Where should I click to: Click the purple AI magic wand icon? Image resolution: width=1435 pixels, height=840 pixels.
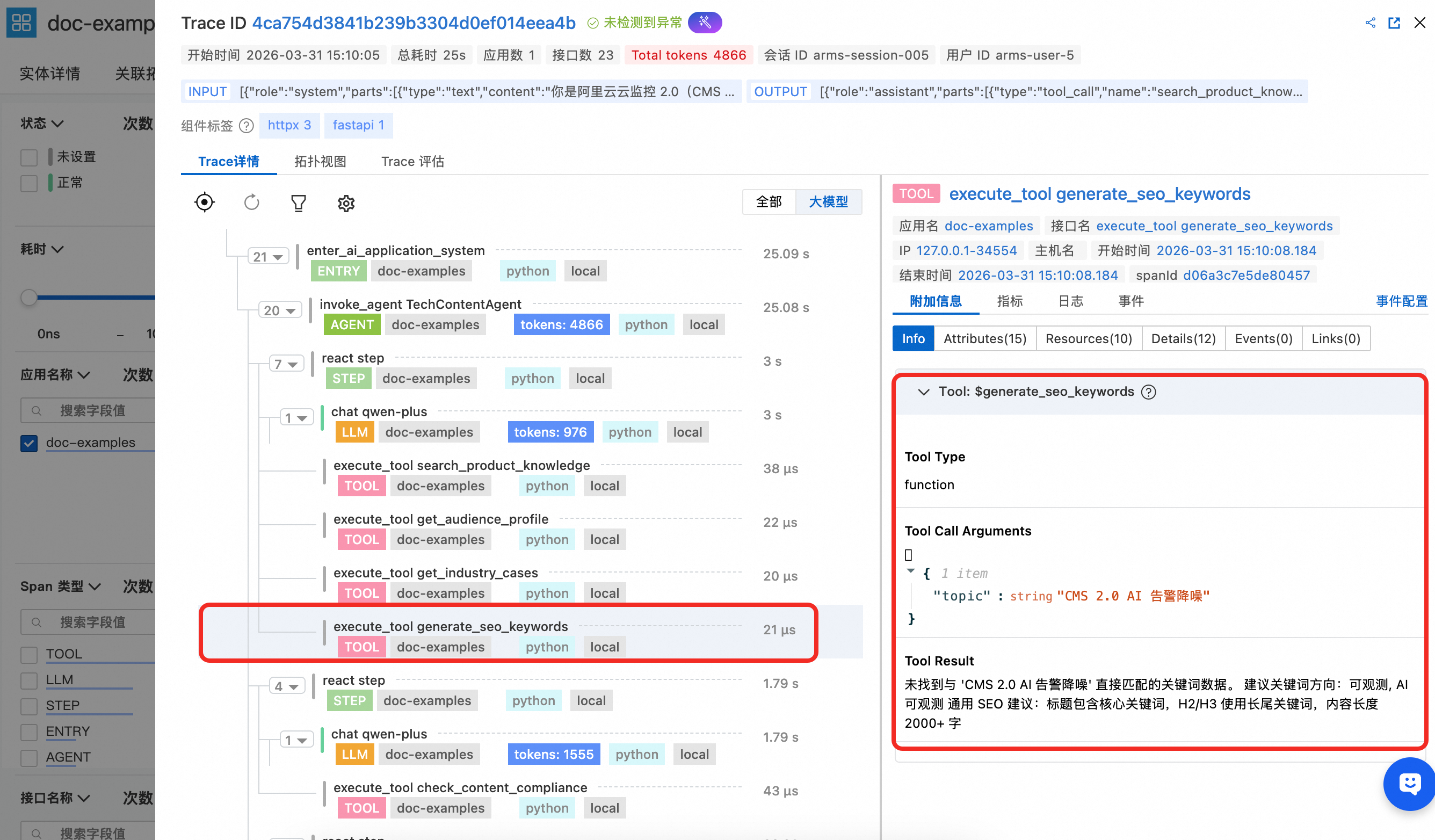tap(705, 23)
